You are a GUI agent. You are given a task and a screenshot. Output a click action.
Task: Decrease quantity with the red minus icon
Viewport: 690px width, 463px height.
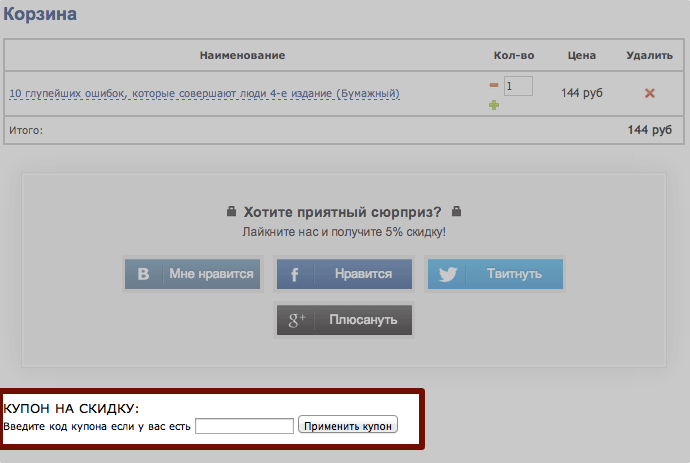494,85
